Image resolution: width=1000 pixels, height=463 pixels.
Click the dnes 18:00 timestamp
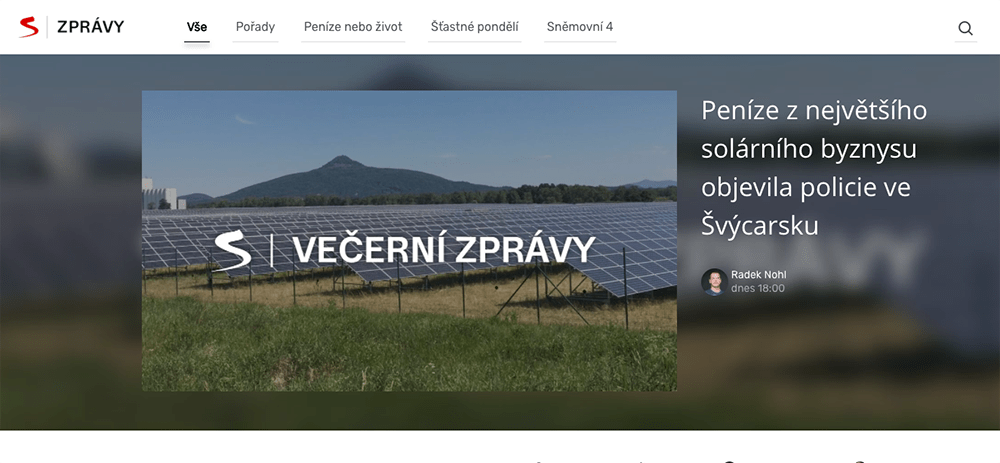point(758,289)
